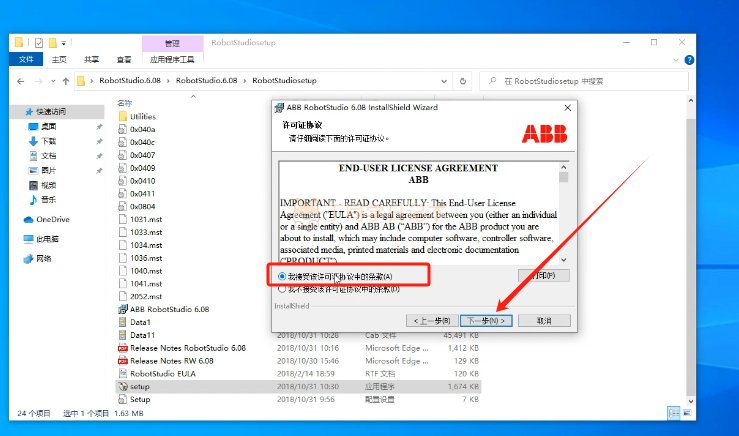
Task: Click the search box in RobotStudiosetup
Action: (583, 81)
